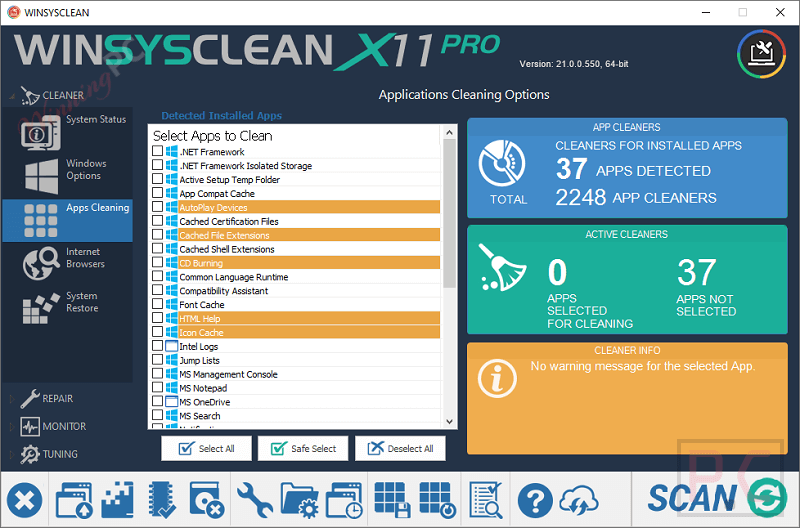The width and height of the screenshot is (800, 528).
Task: Click the Monitor pulse icon in sidebar
Action: point(30,426)
